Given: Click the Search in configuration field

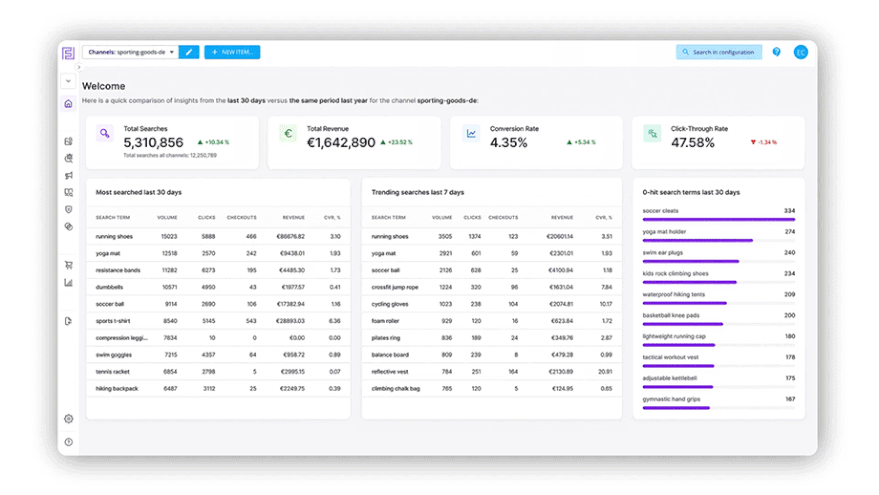Looking at the screenshot, I should 719,52.
